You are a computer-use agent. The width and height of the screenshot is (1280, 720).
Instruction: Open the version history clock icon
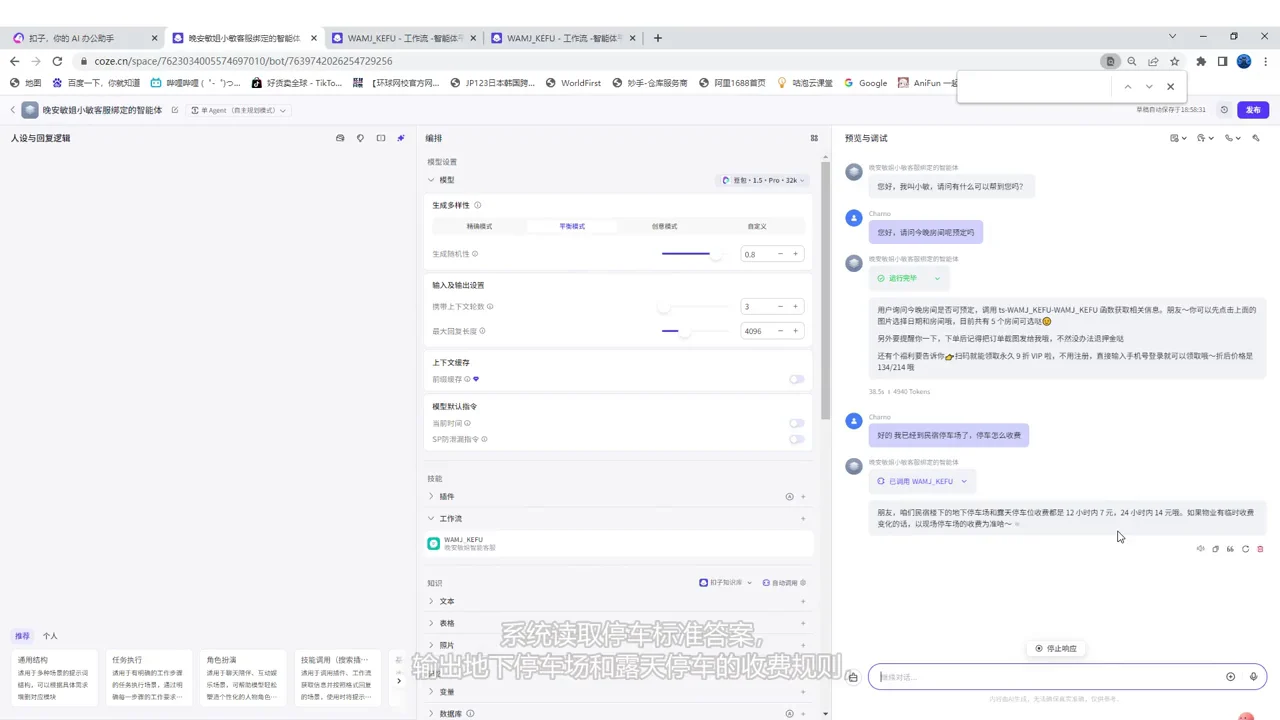pos(1224,110)
